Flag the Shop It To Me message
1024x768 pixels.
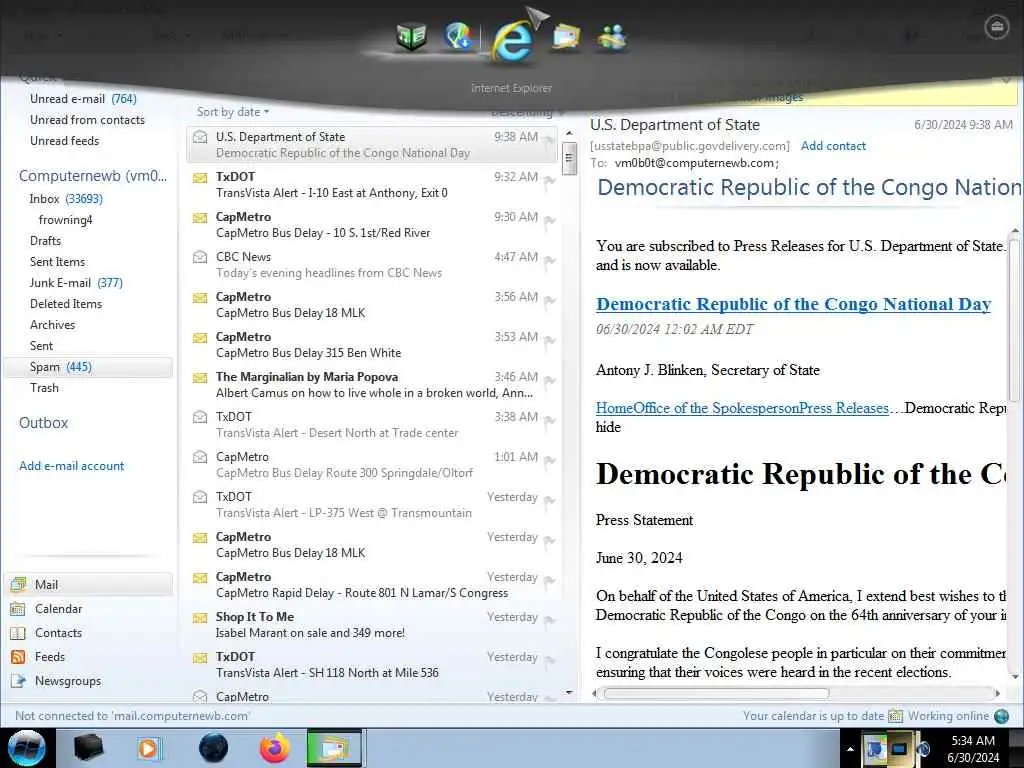pos(550,621)
